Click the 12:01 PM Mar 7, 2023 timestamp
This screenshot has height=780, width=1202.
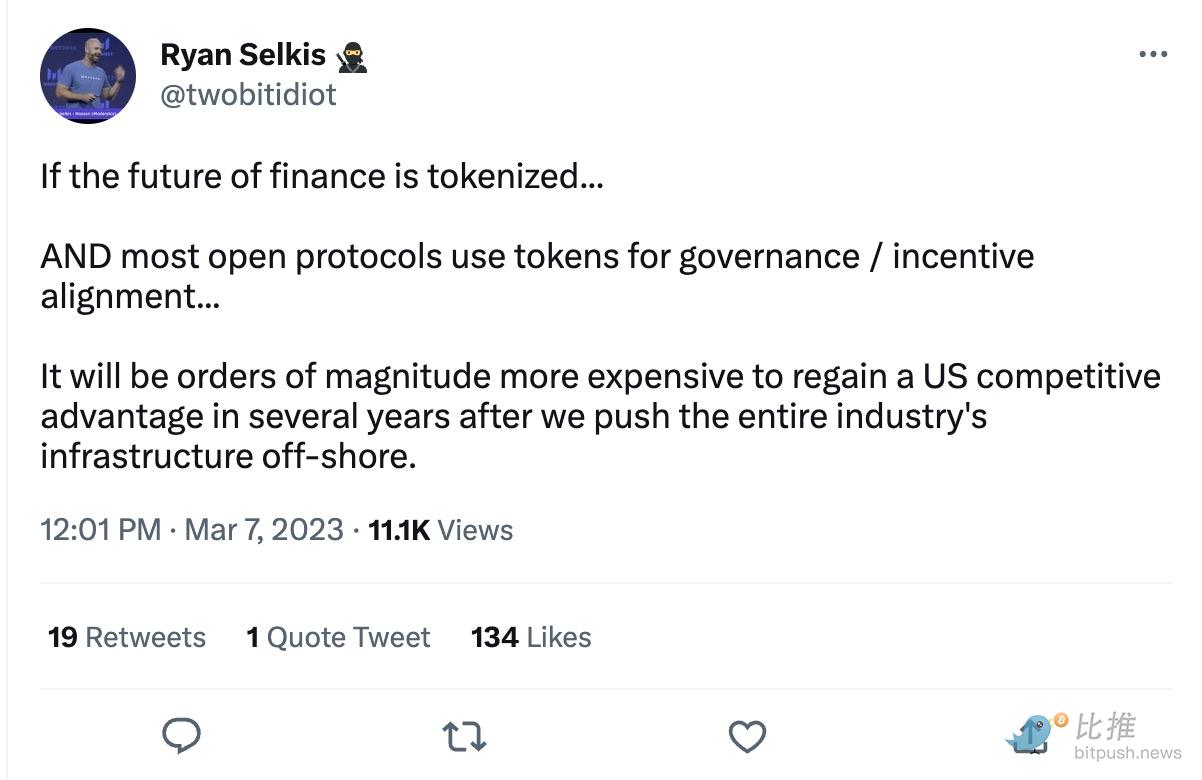point(192,530)
